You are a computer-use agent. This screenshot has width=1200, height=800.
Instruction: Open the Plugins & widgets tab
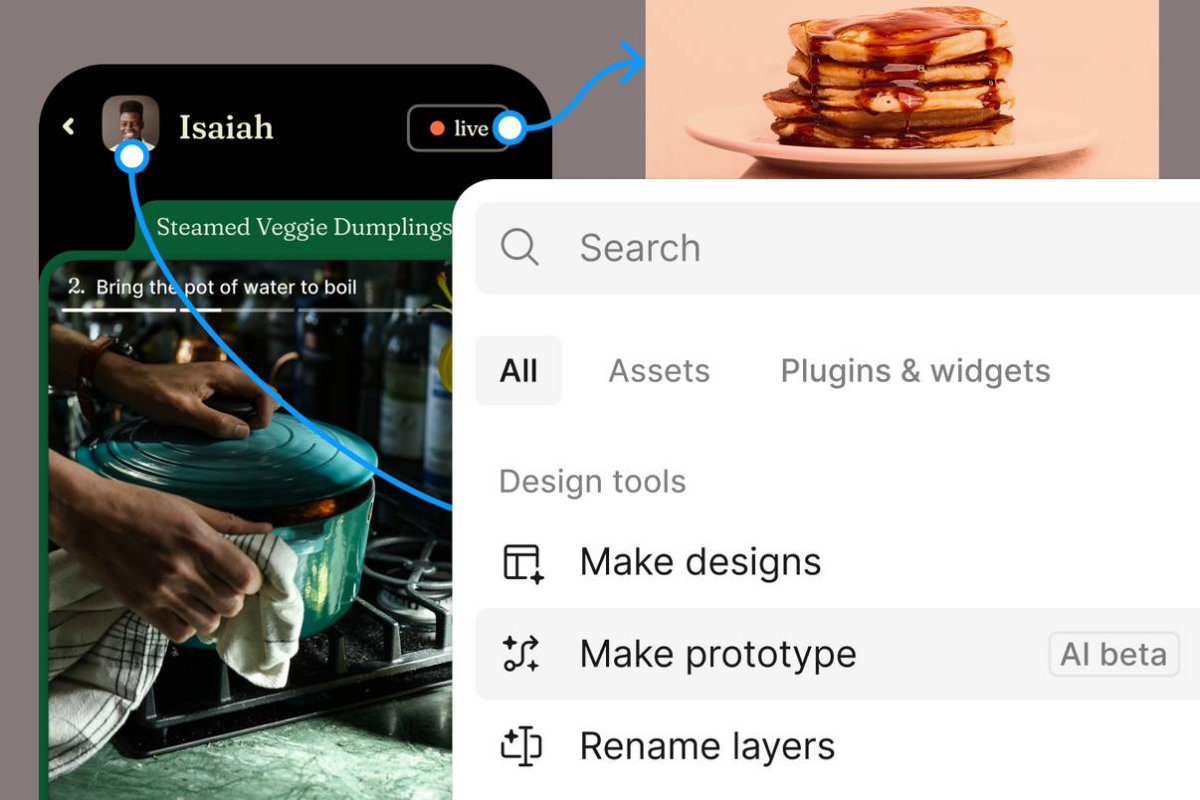pyautogui.click(x=915, y=371)
